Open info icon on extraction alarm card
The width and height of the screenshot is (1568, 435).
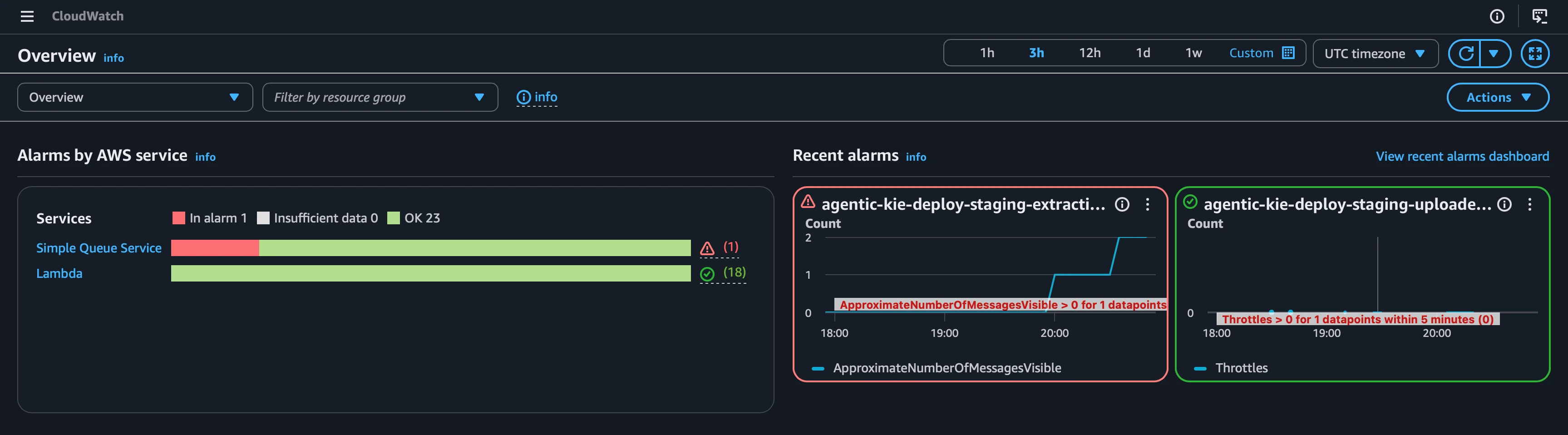[1122, 205]
